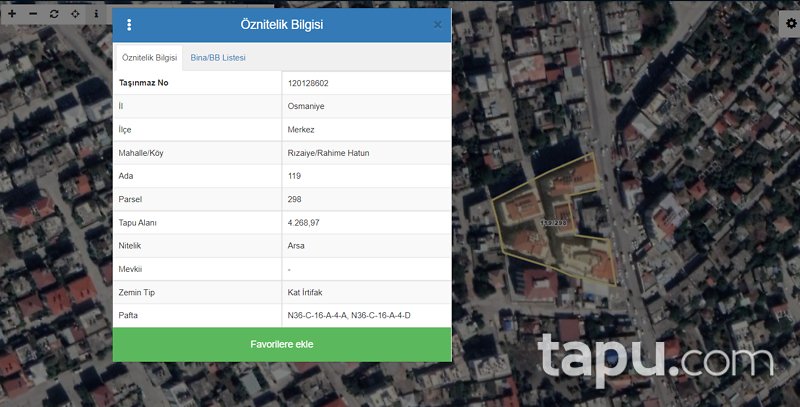The image size is (800, 407).
Task: Open map settings with the gear icon
Action: point(791,23)
